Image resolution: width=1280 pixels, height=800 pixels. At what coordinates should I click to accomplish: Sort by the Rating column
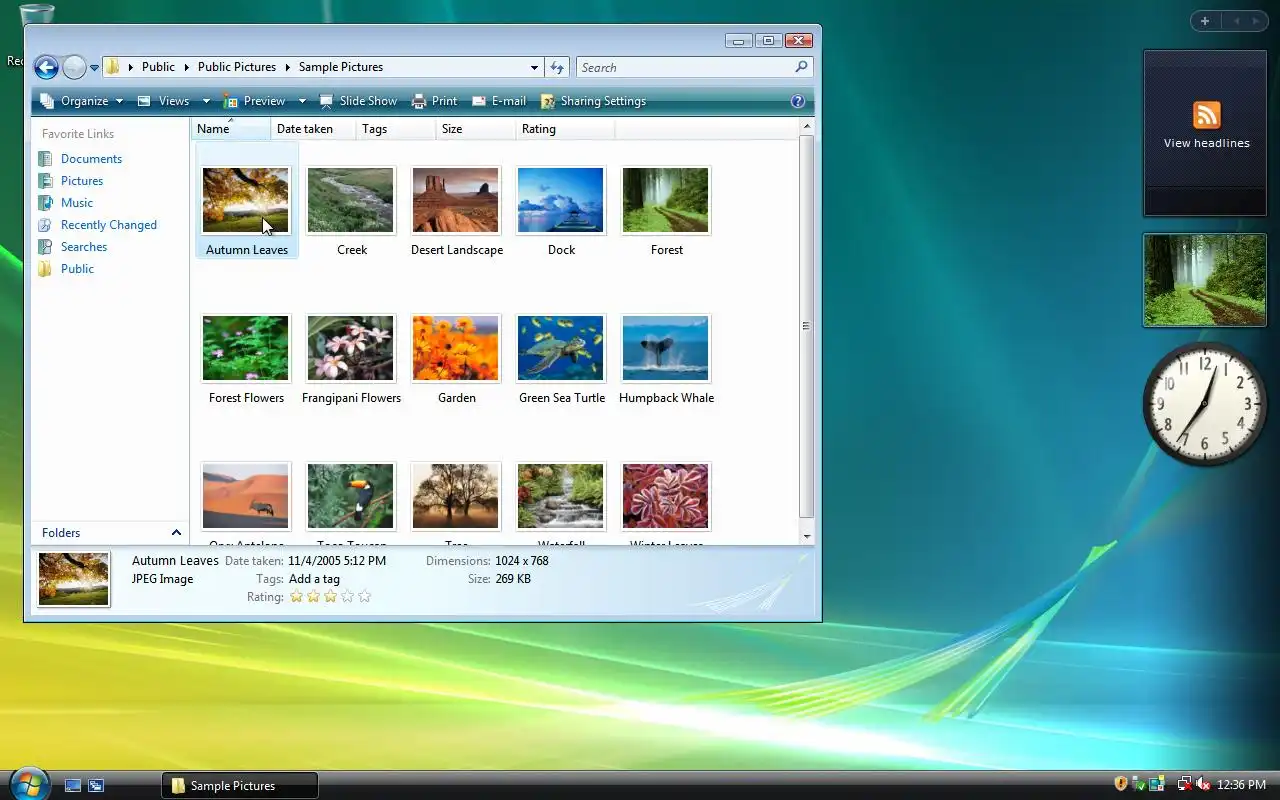(x=566, y=129)
